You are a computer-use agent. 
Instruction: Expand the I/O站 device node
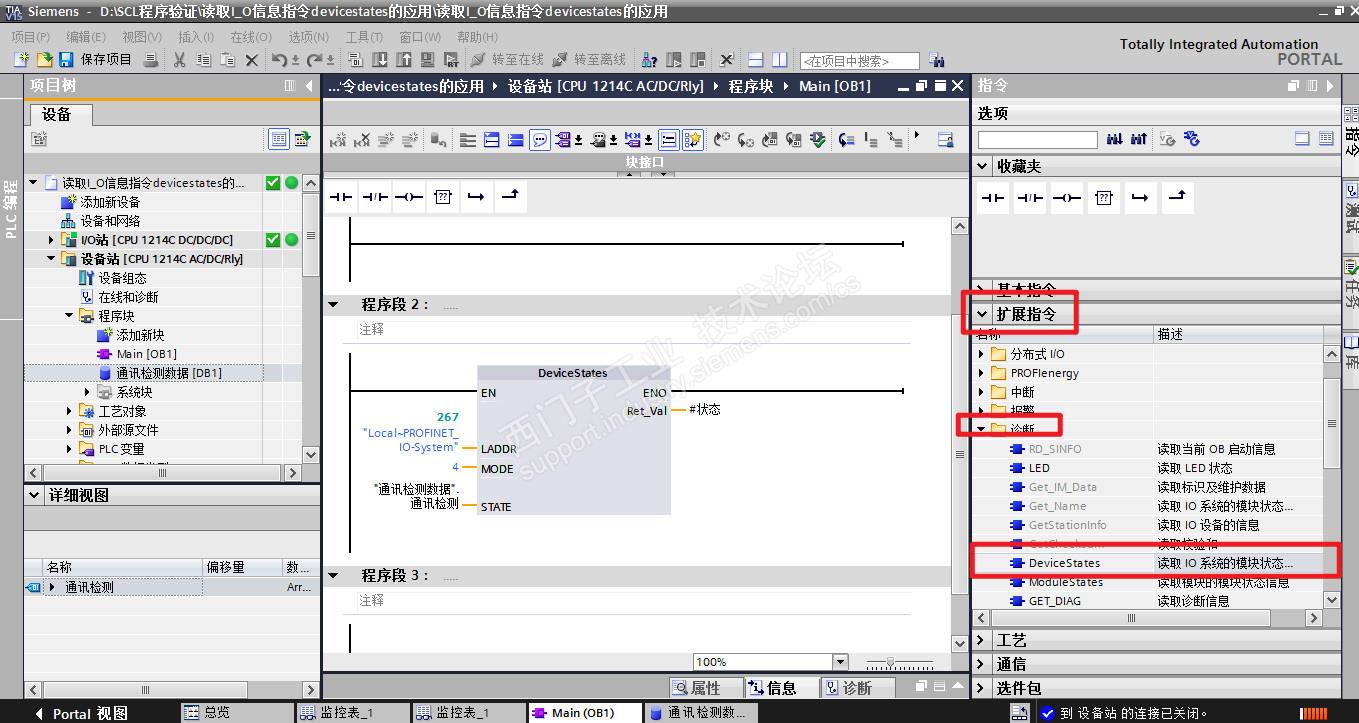click(51, 240)
